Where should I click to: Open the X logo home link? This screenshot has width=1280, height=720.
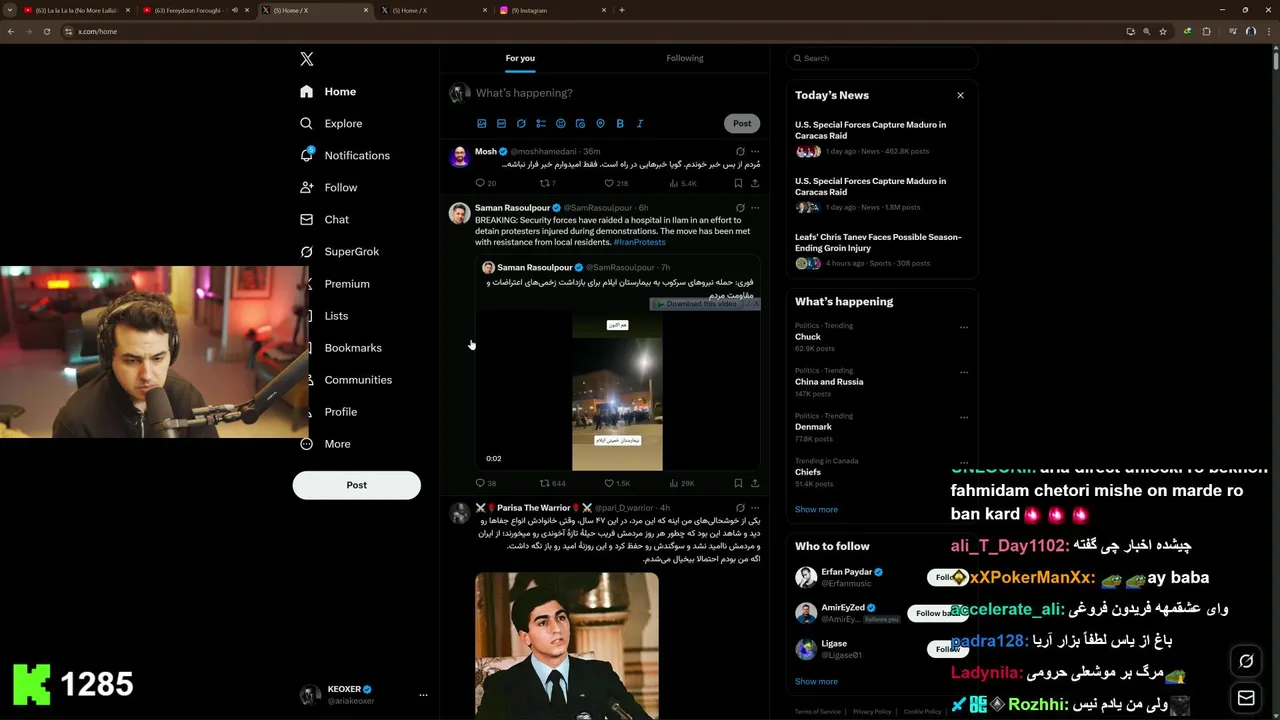pyautogui.click(x=307, y=59)
